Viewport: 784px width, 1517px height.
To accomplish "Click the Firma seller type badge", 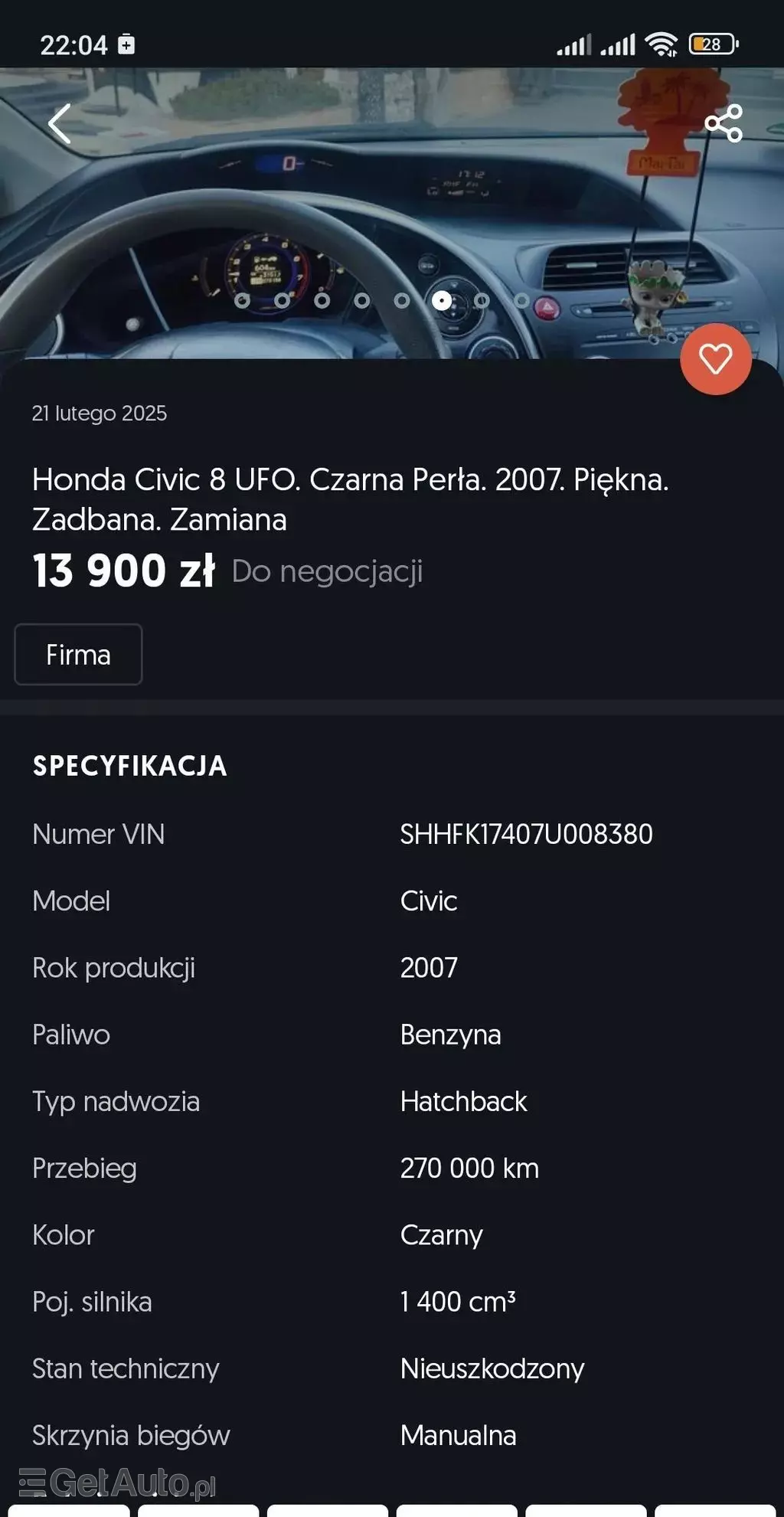I will click(78, 655).
